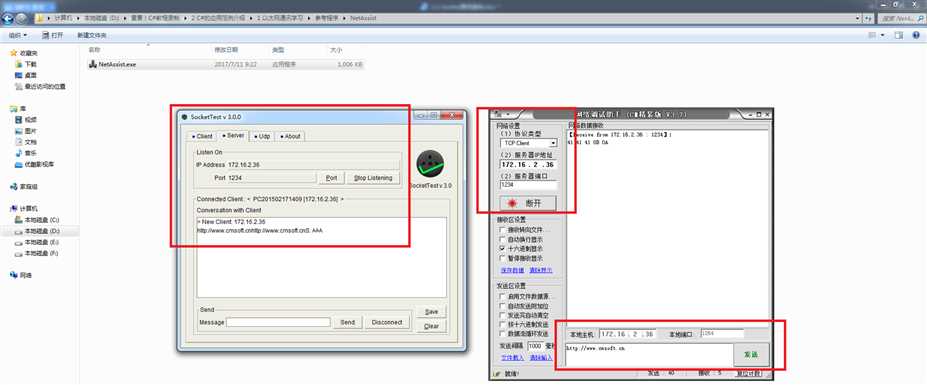Click 文件载入 file load link
Screen dimensions: 927x385
(512, 358)
